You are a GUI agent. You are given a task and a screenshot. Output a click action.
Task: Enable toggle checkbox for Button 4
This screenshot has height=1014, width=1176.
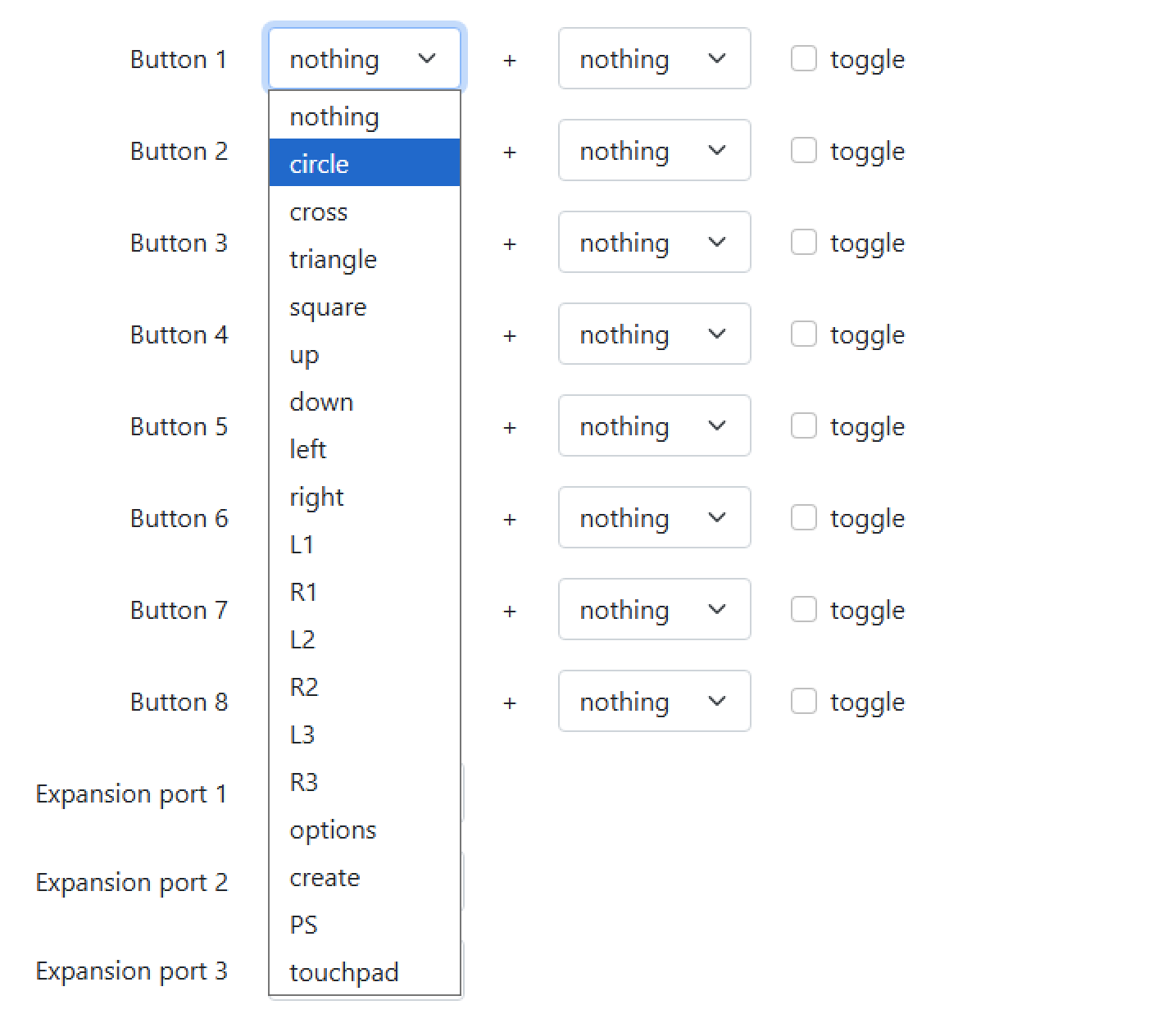[804, 334]
